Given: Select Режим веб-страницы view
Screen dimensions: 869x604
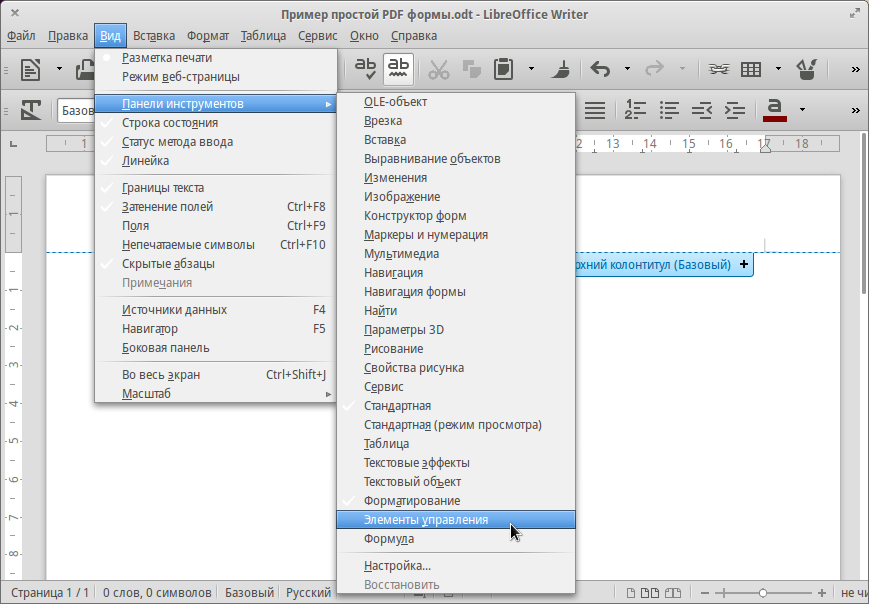Looking at the screenshot, I should (x=216, y=76).
